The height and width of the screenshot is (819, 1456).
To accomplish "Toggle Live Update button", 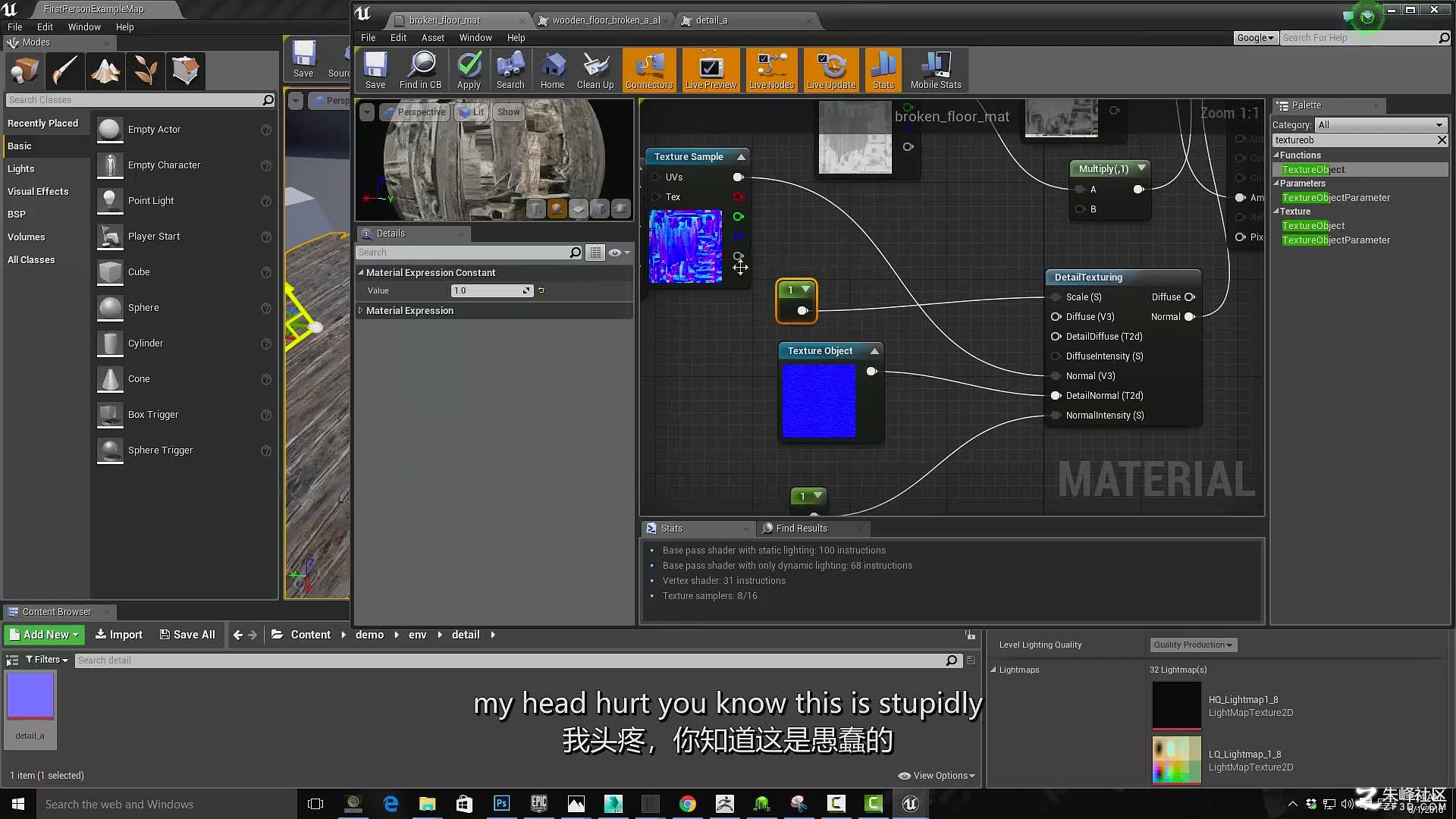I will click(x=831, y=71).
